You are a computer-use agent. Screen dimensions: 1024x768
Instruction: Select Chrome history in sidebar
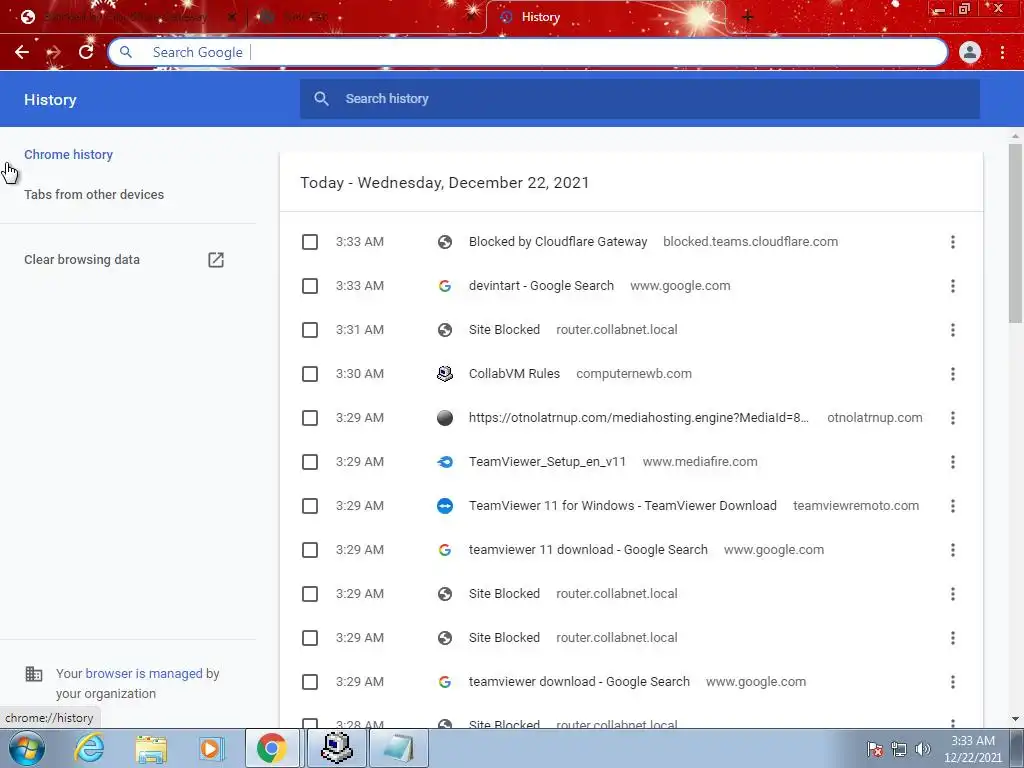[x=69, y=155]
